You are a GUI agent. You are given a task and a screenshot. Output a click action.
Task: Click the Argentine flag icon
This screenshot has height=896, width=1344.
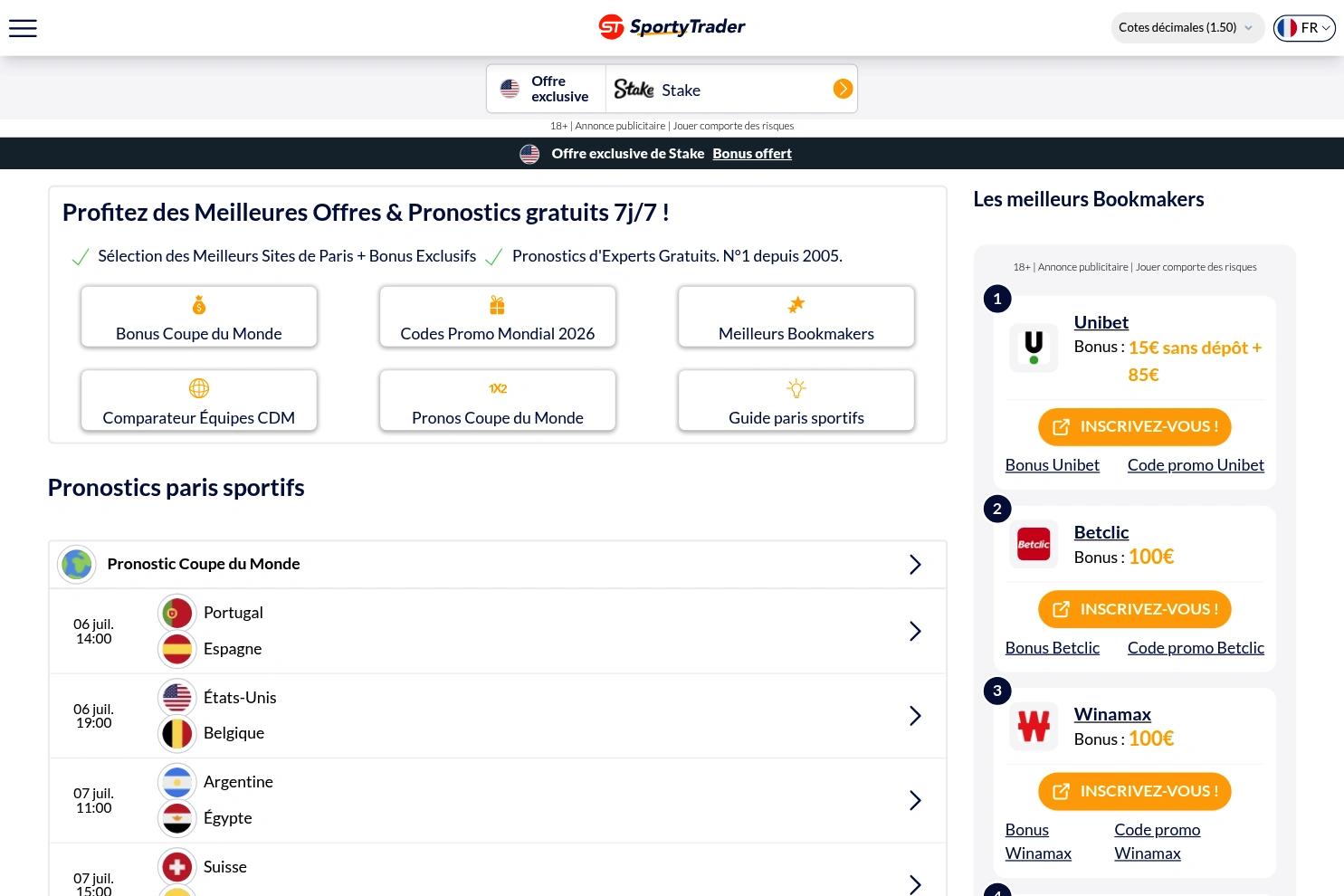point(176,782)
